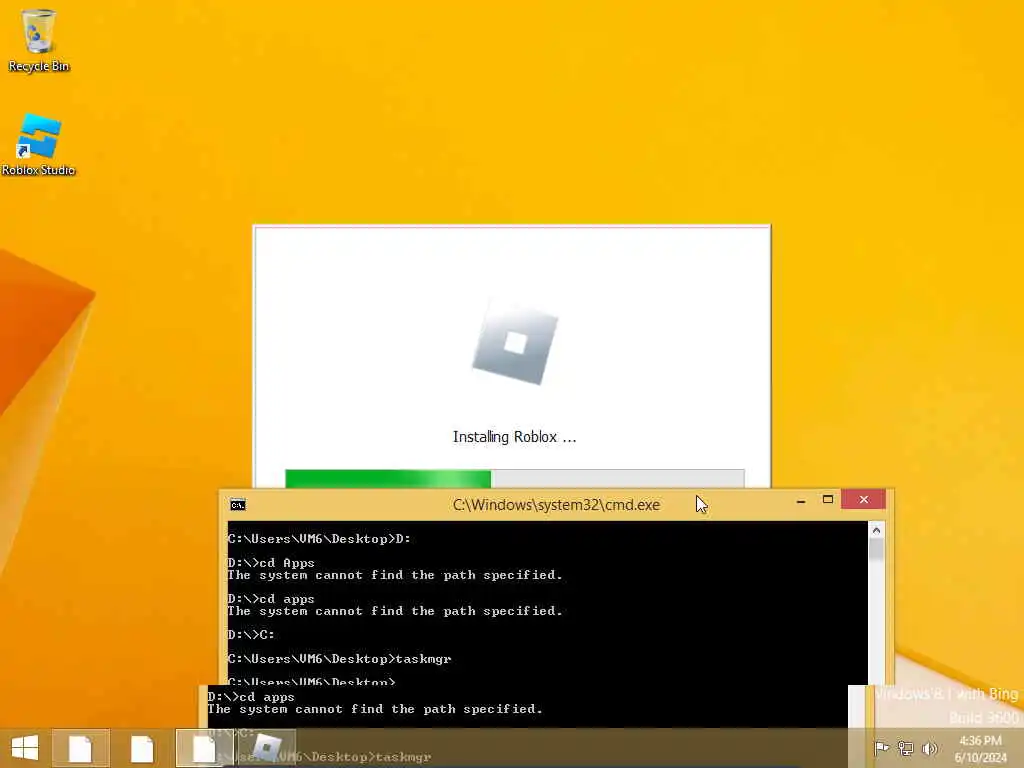Open the cmd.exe system menu icon
1024x768 pixels.
(x=238, y=505)
